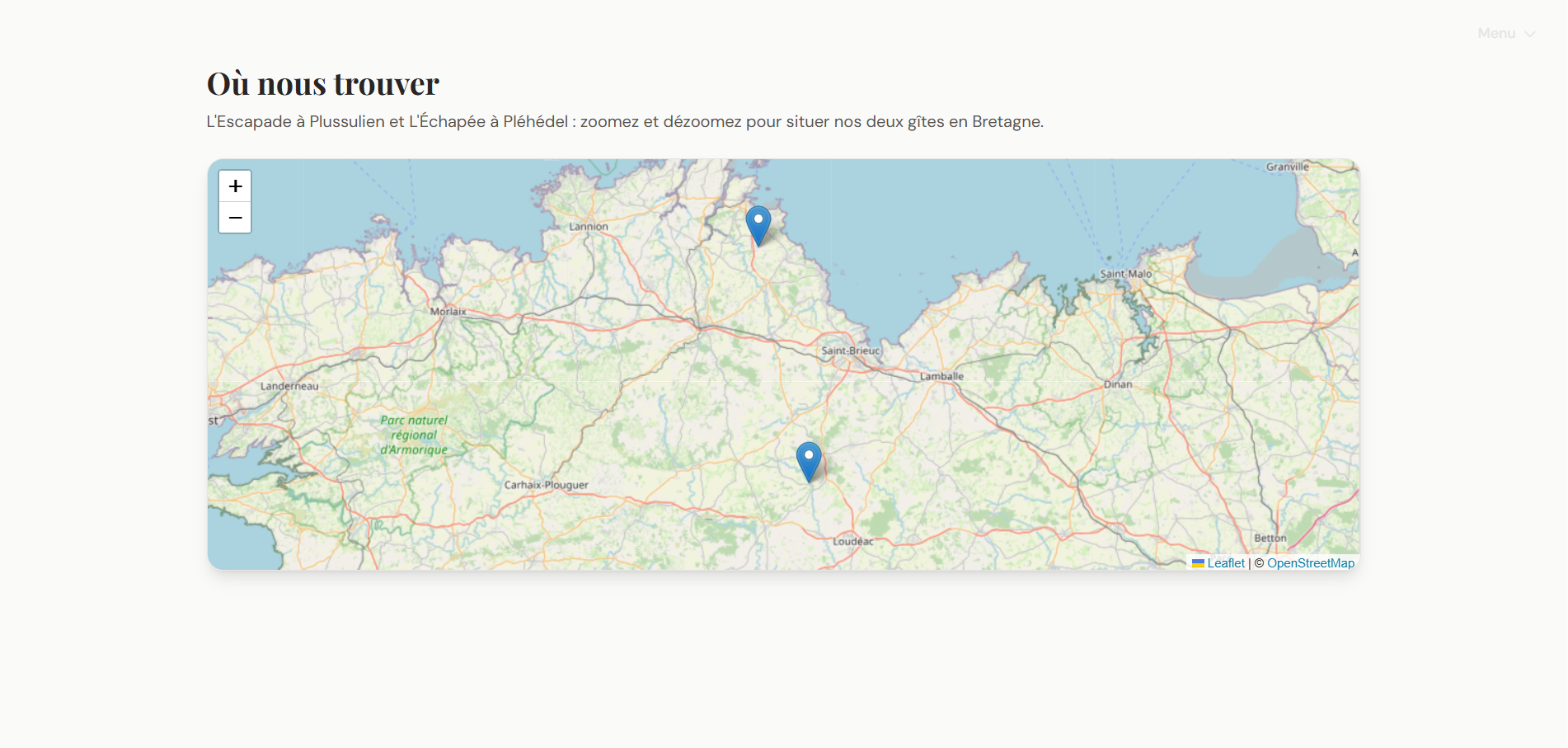
Task: Click the northern map marker near Pléhédel
Action: (758, 223)
